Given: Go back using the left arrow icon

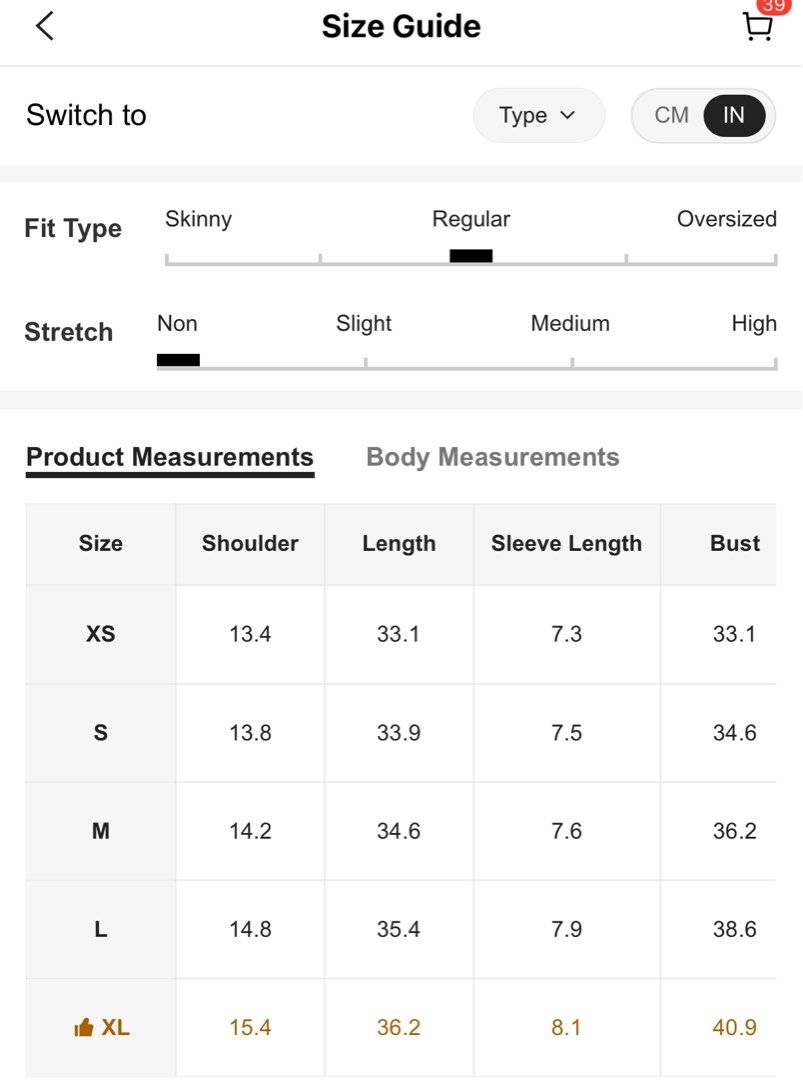Looking at the screenshot, I should 45,27.
